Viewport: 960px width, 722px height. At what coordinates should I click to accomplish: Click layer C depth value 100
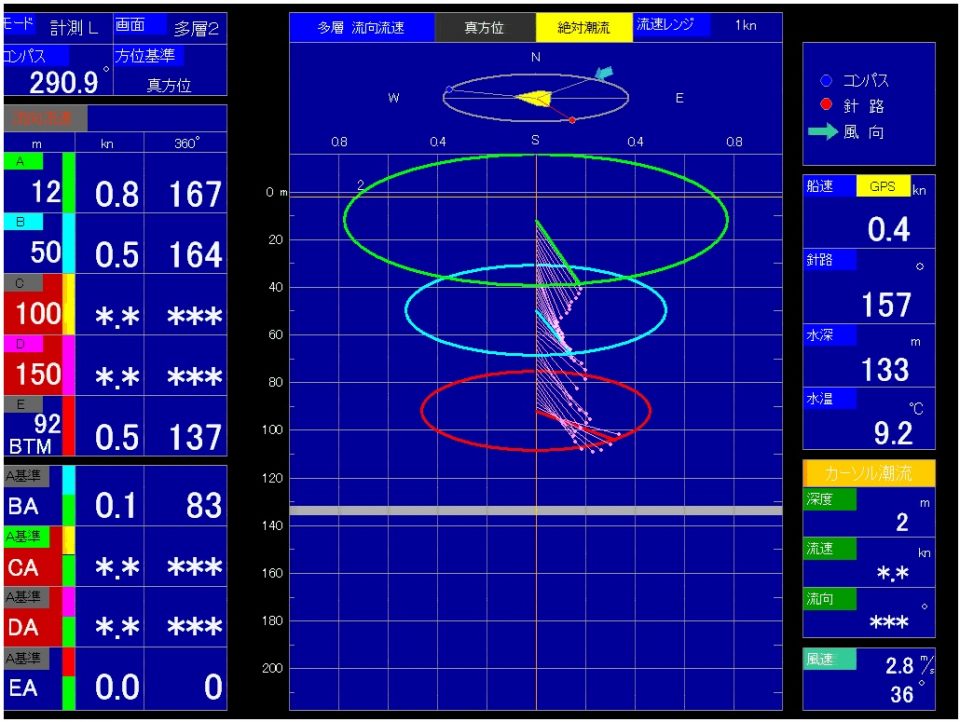tap(38, 314)
